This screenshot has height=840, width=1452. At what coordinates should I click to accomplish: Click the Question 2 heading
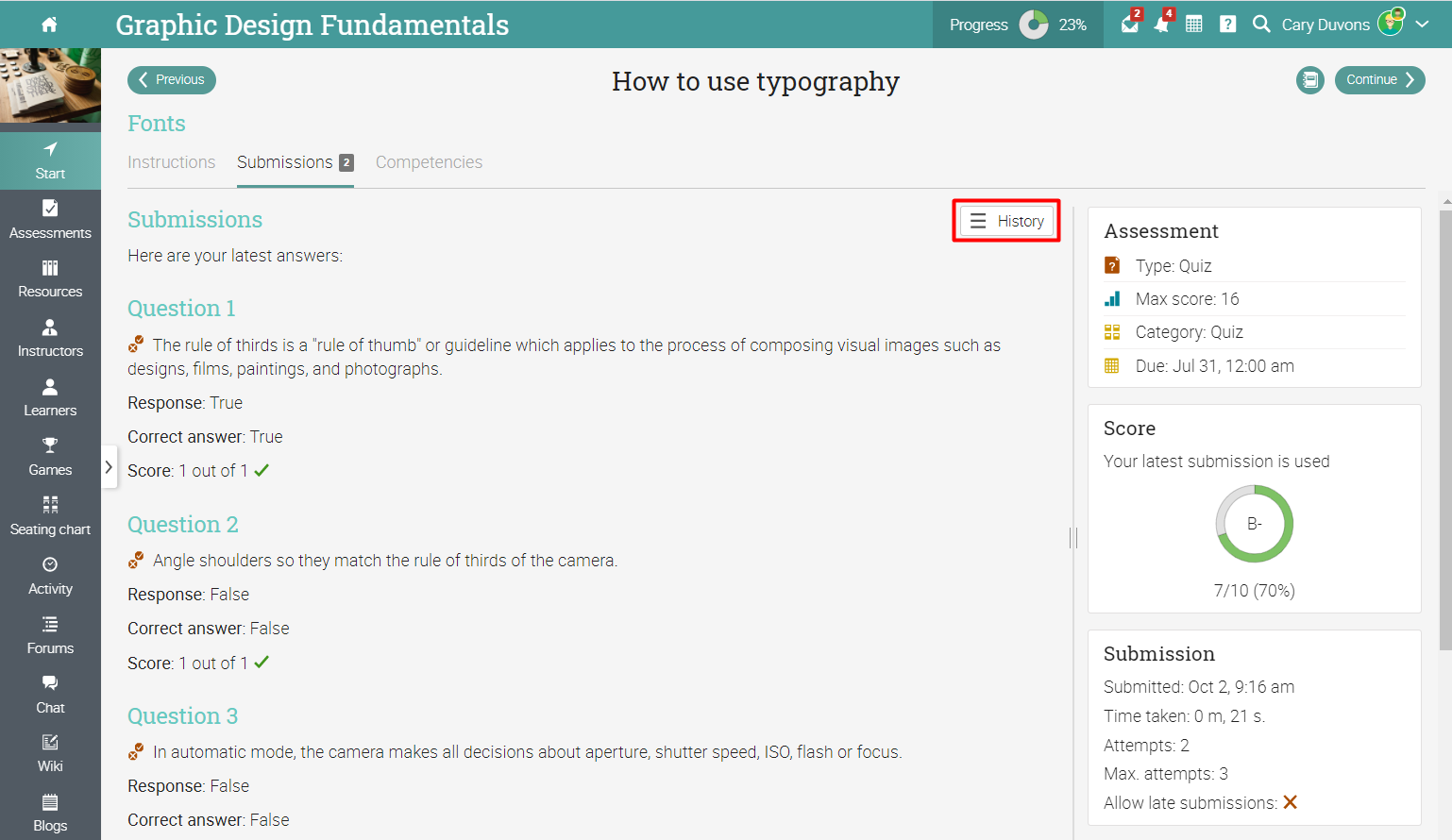[x=183, y=525]
